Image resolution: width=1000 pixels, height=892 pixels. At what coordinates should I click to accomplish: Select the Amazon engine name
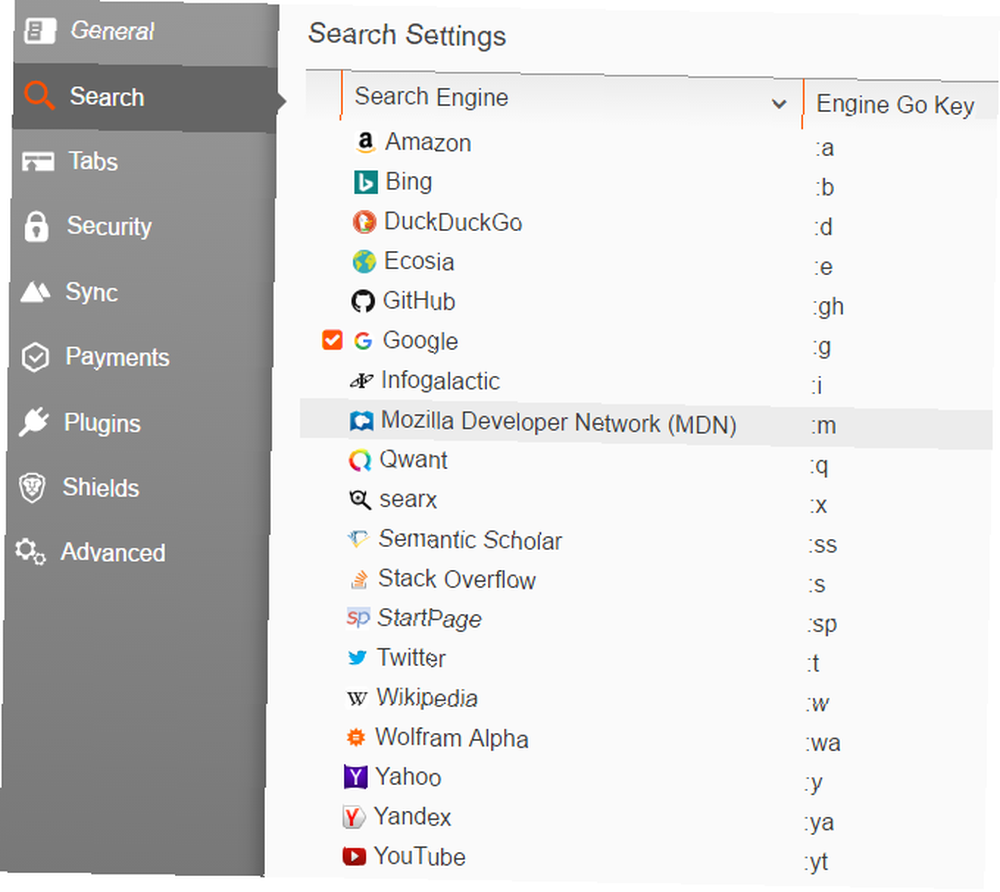tap(428, 143)
